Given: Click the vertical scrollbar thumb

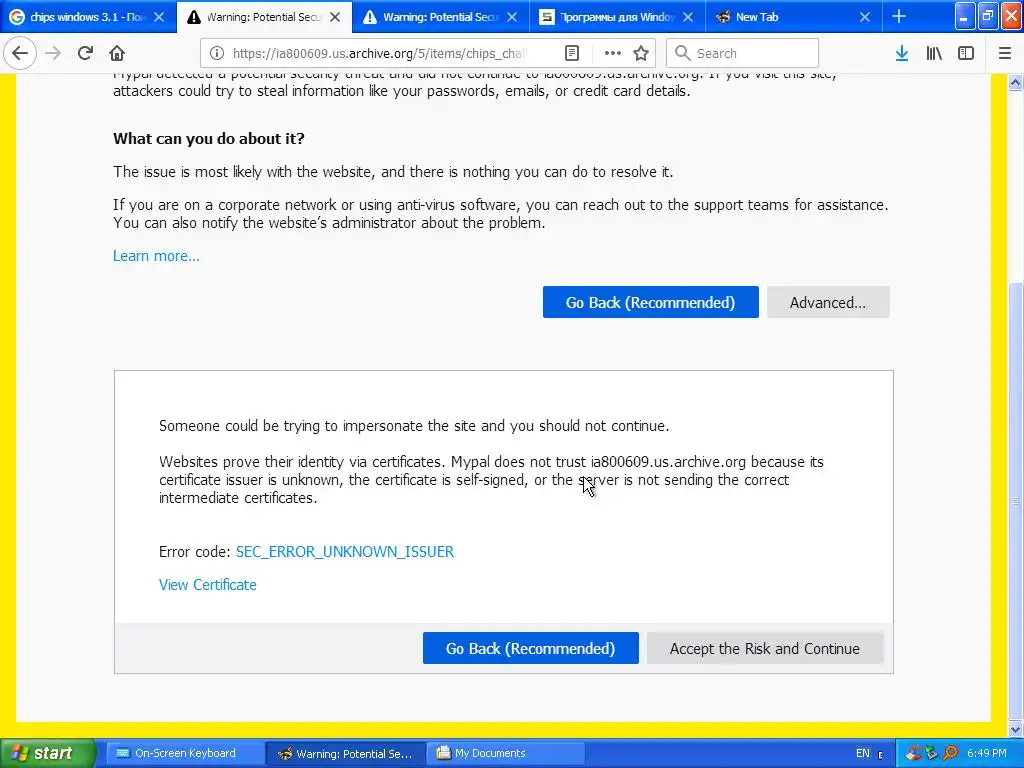Looking at the screenshot, I should pyautogui.click(x=1016, y=501).
